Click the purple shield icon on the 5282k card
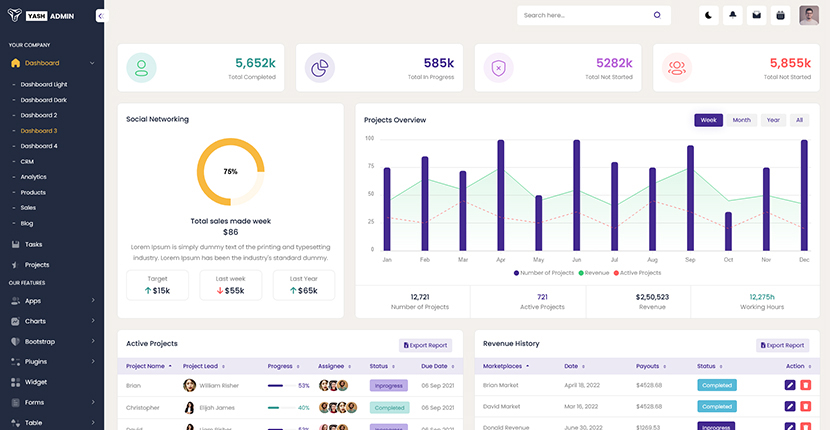This screenshot has height=430, width=830. click(499, 68)
